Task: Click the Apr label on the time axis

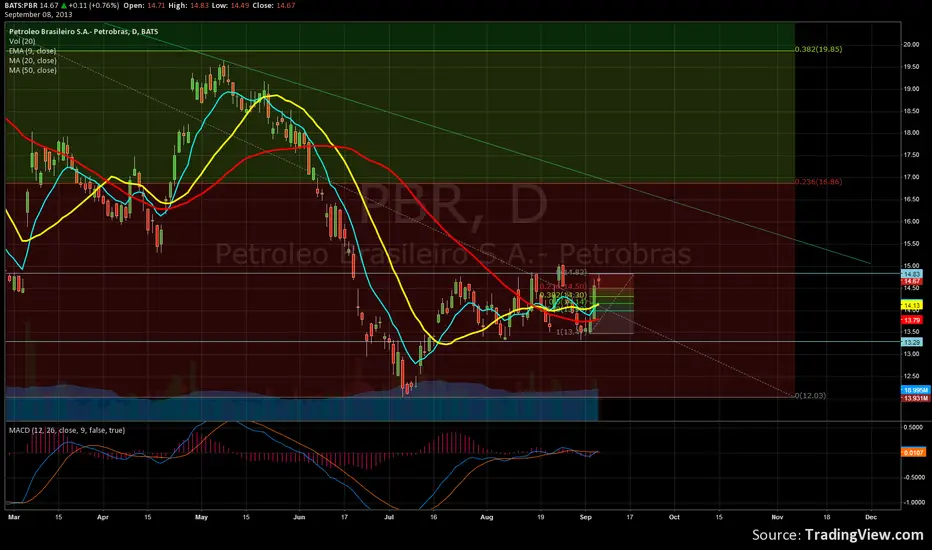Action: pyautogui.click(x=103, y=517)
